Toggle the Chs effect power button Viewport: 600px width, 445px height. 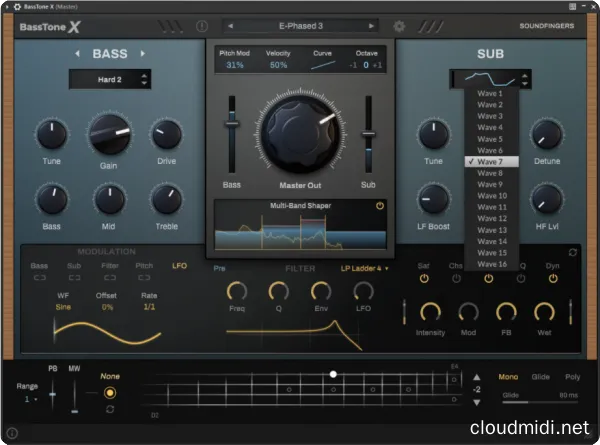[x=456, y=279]
